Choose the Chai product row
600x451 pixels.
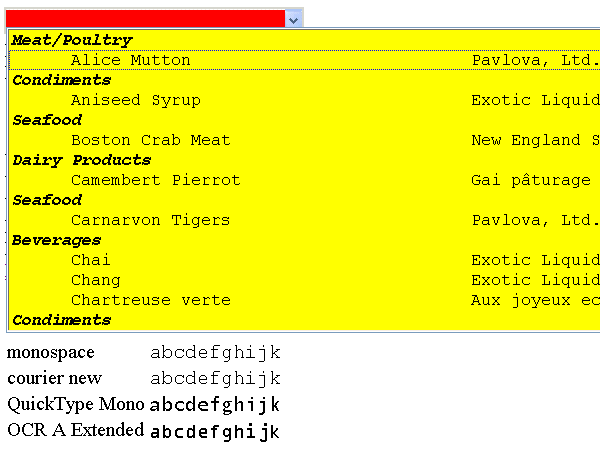(x=305, y=260)
